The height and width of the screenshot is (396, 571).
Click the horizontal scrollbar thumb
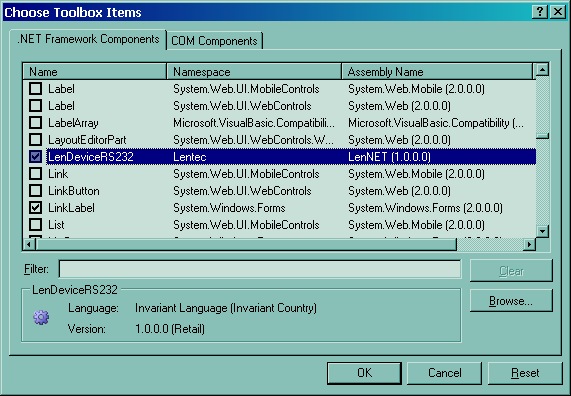(x=246, y=244)
